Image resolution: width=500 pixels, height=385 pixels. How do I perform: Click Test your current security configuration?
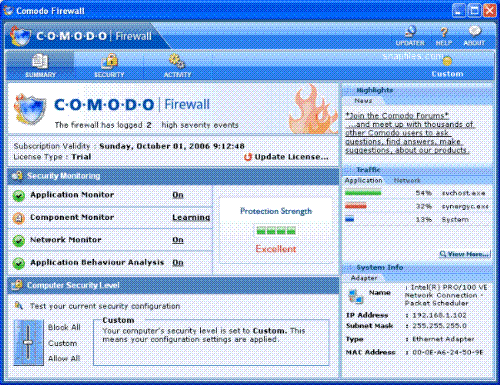pyautogui.click(x=105, y=306)
